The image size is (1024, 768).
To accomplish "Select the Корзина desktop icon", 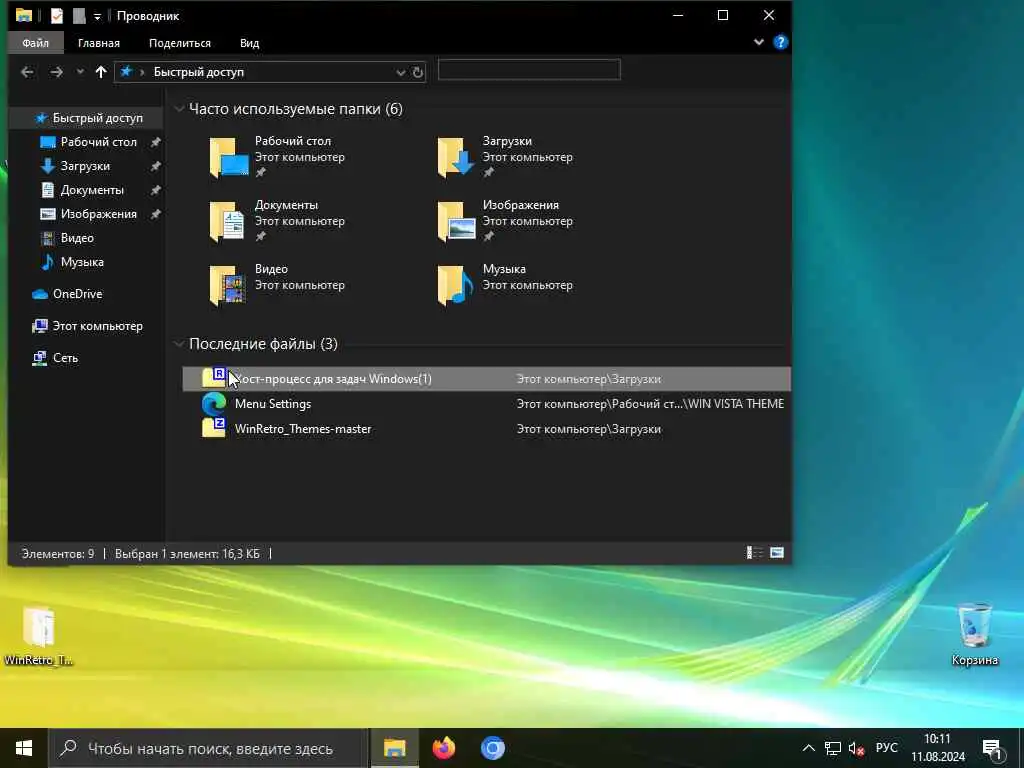I will pyautogui.click(x=974, y=635).
